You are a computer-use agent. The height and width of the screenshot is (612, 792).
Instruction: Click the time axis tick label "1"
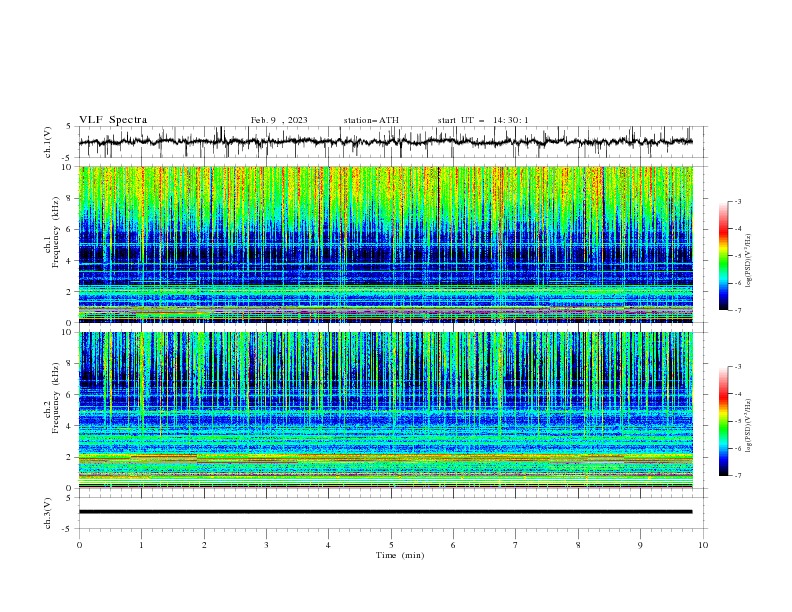coord(141,545)
